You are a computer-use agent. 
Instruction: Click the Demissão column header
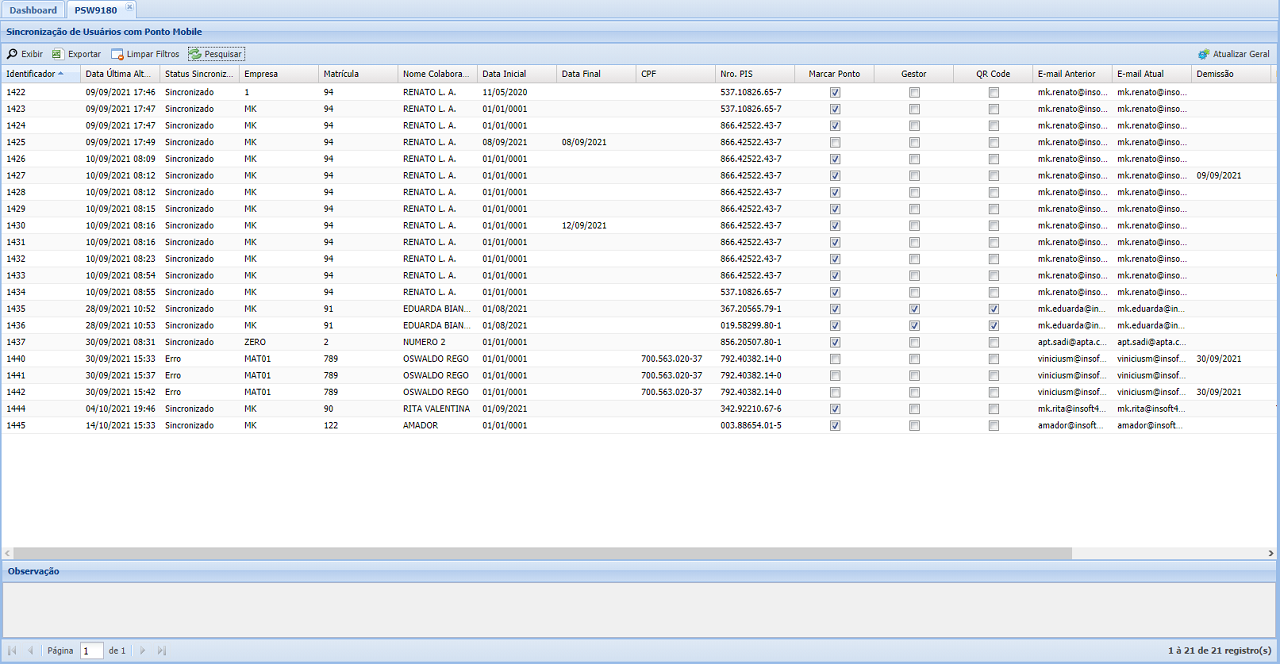coord(1231,74)
